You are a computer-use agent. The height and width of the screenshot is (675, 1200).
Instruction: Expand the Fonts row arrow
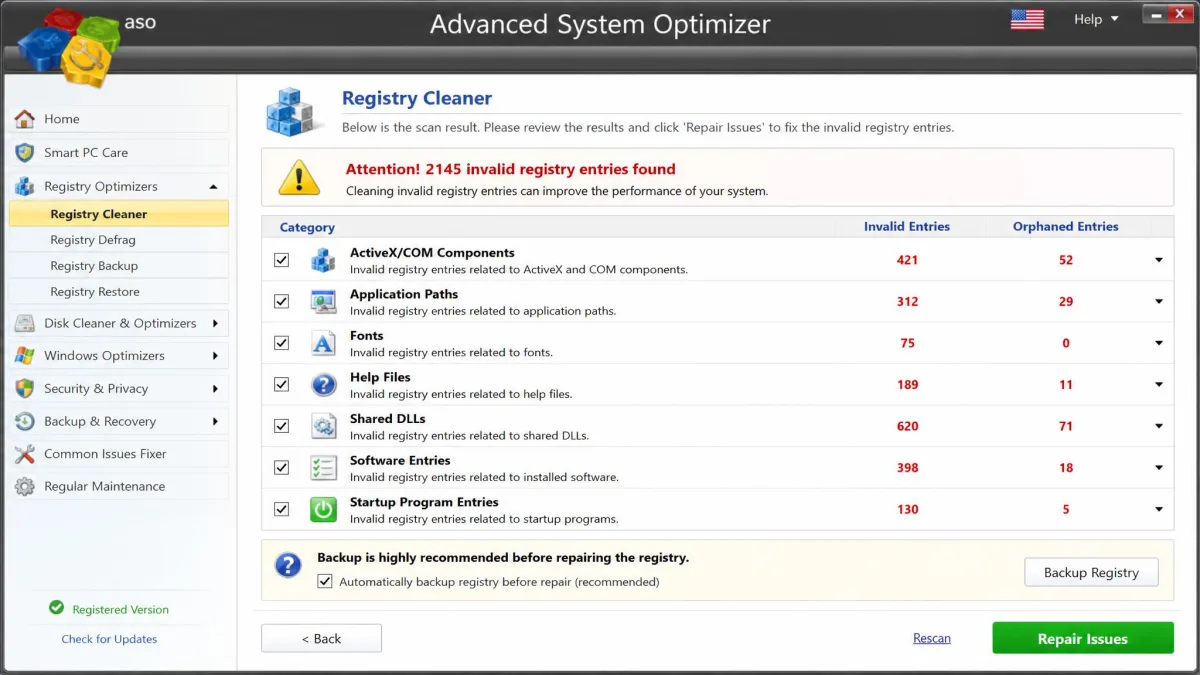tap(1159, 343)
